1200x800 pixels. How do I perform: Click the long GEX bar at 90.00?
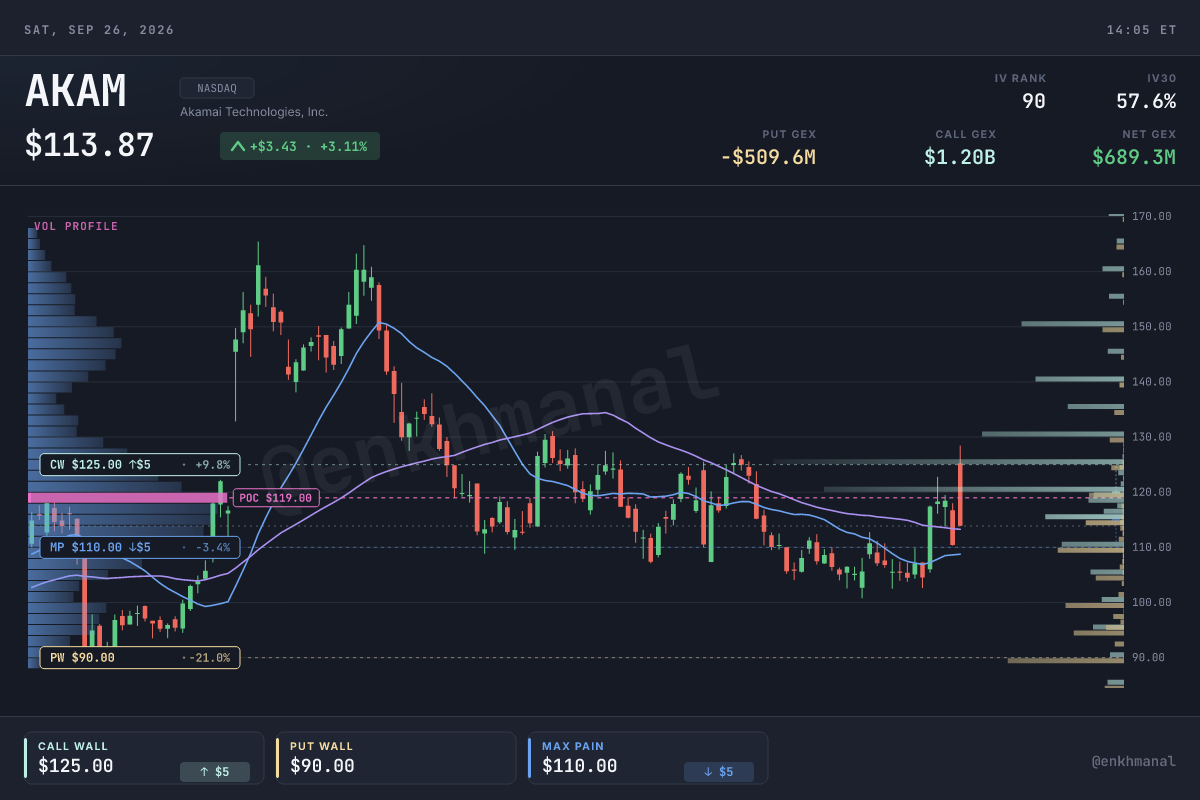pos(1066,660)
